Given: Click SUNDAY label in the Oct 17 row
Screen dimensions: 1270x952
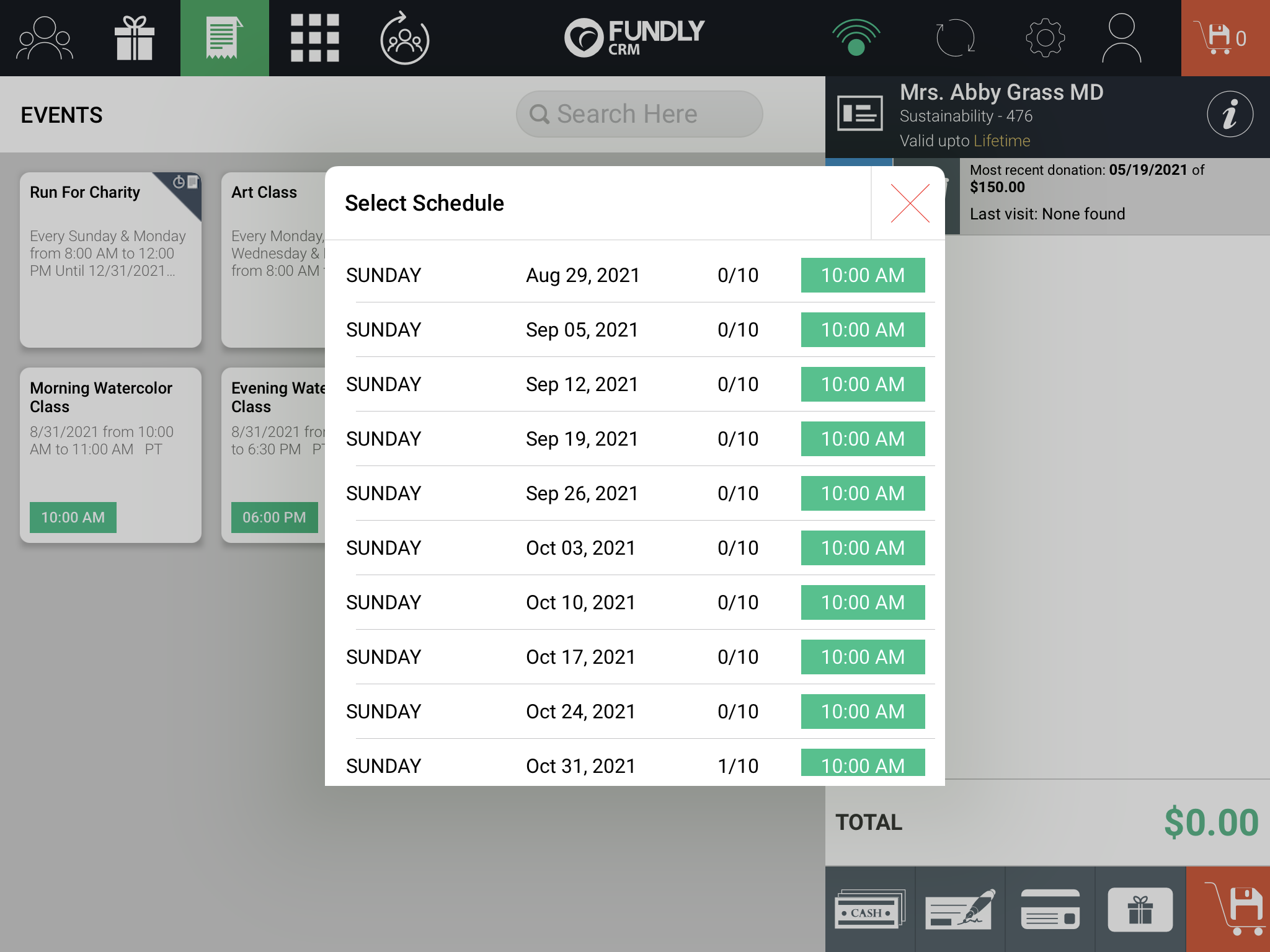Looking at the screenshot, I should (383, 657).
